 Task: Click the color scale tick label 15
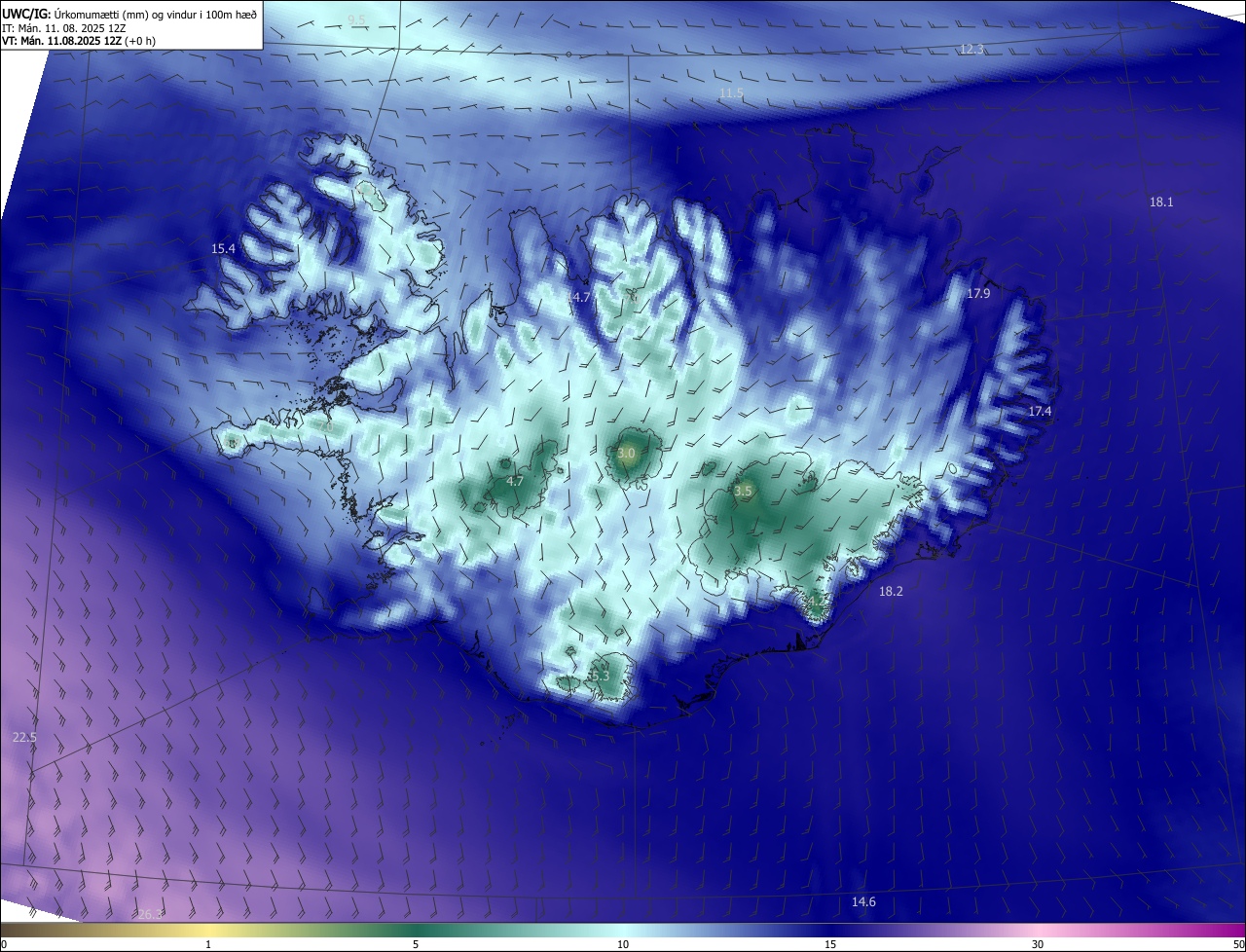(830, 944)
